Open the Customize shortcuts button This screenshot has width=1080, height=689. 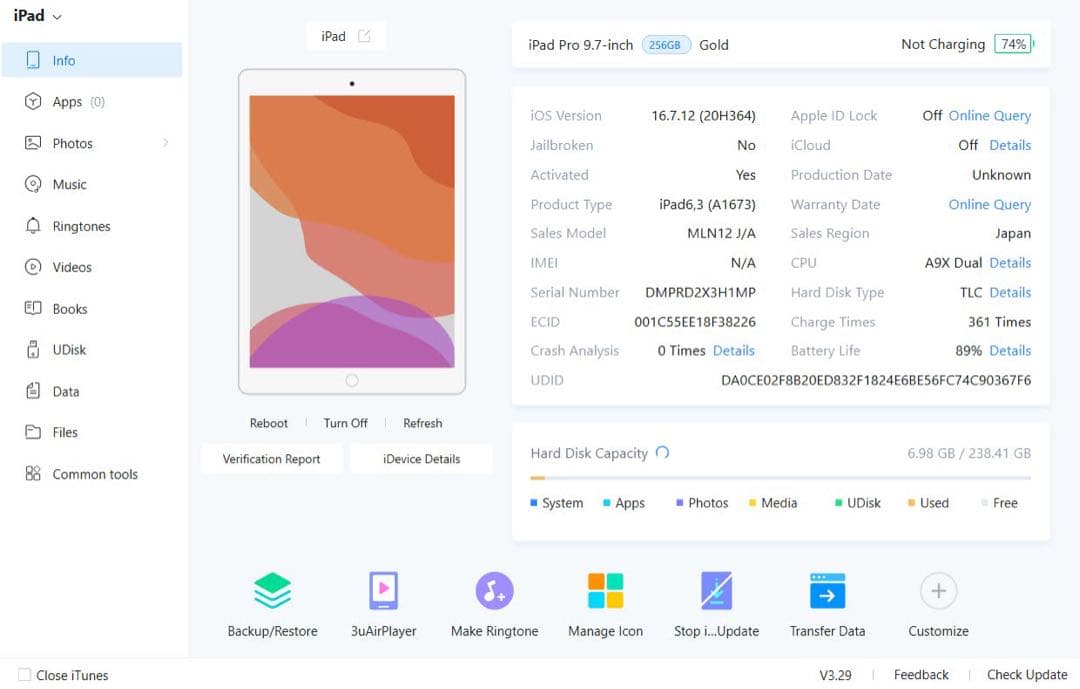(x=937, y=600)
